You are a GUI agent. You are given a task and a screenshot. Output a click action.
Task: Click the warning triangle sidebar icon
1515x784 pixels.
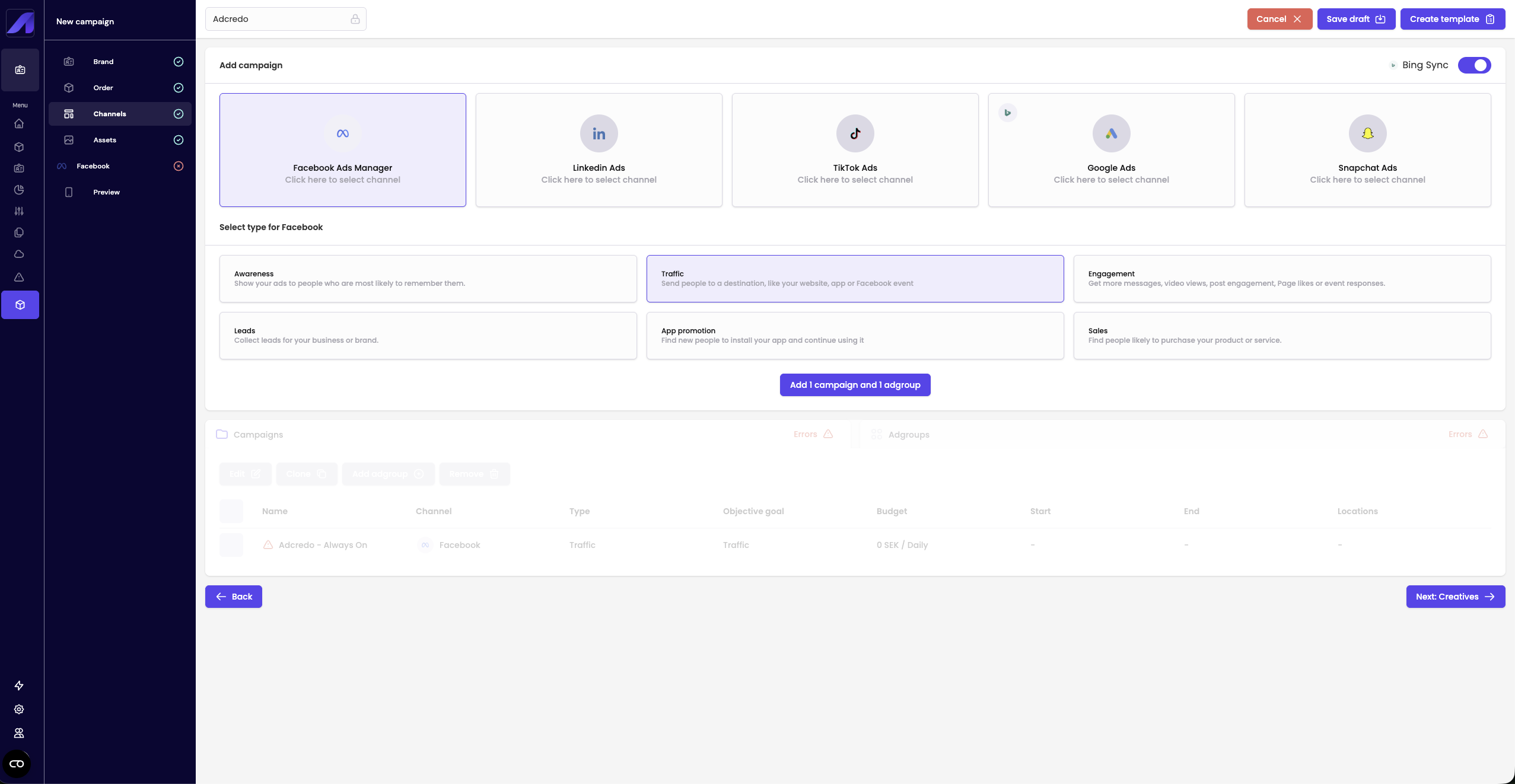coord(19,277)
